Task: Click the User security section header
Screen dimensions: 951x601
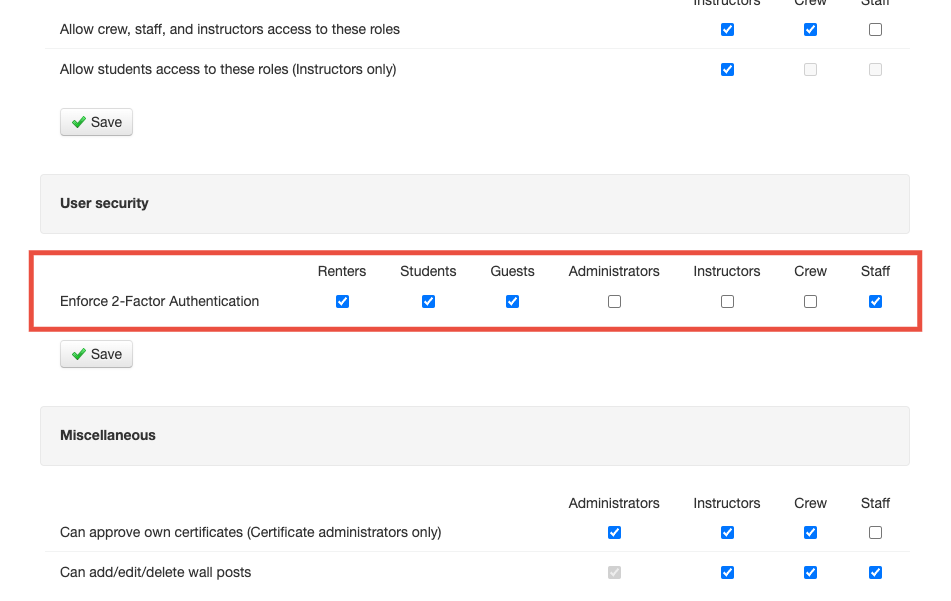Action: (x=104, y=203)
